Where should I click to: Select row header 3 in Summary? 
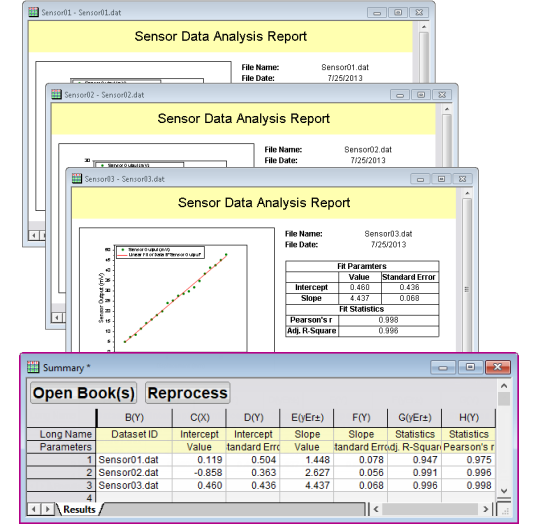coord(61,486)
